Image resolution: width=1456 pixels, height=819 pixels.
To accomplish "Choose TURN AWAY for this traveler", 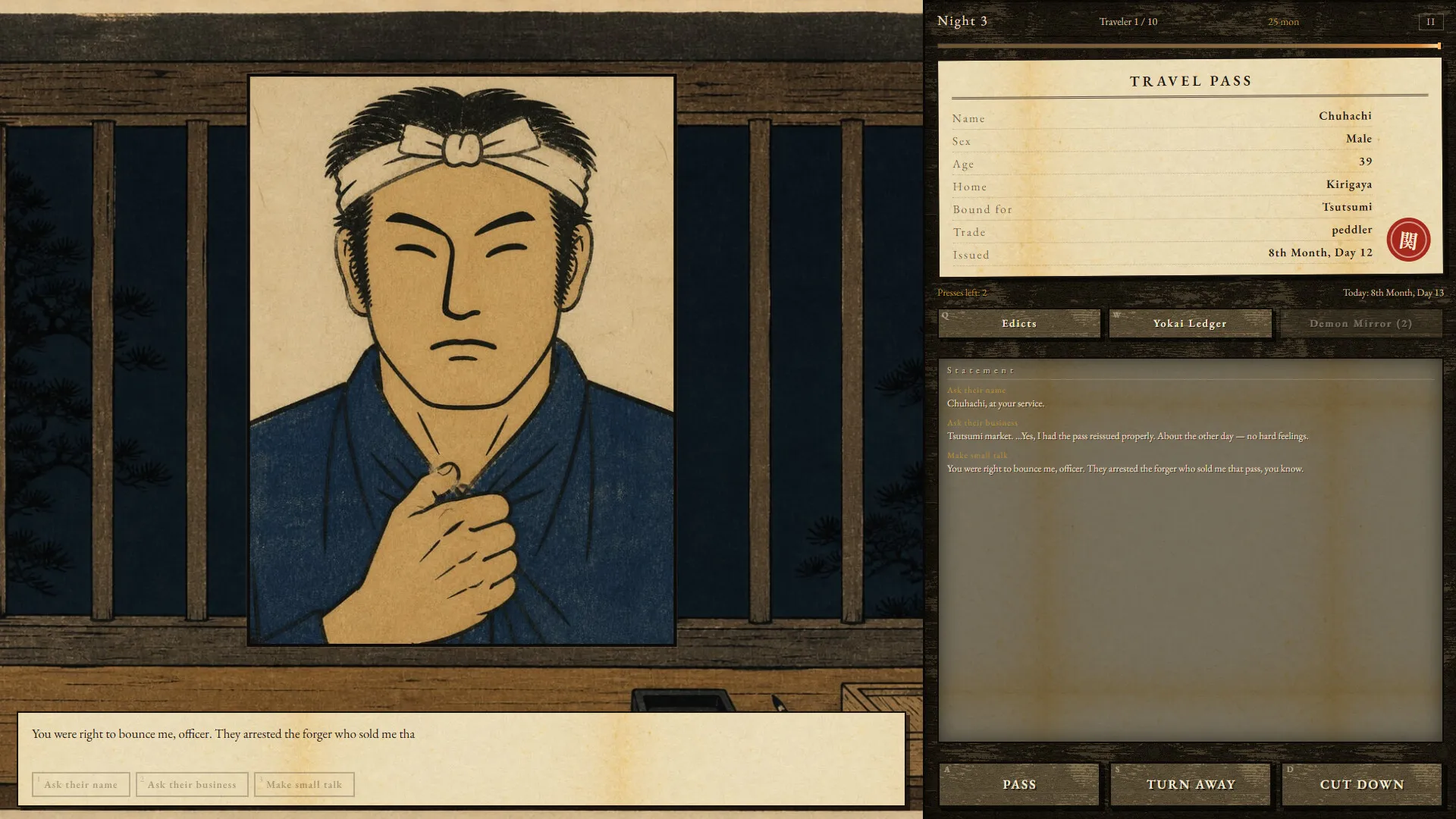I will point(1191,784).
